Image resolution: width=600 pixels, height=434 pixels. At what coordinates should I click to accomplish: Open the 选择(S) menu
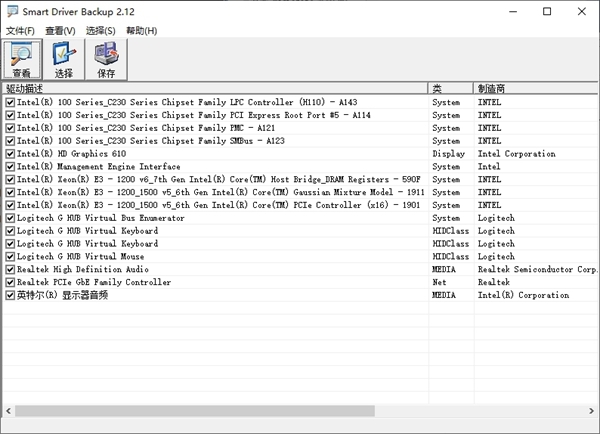coord(101,31)
